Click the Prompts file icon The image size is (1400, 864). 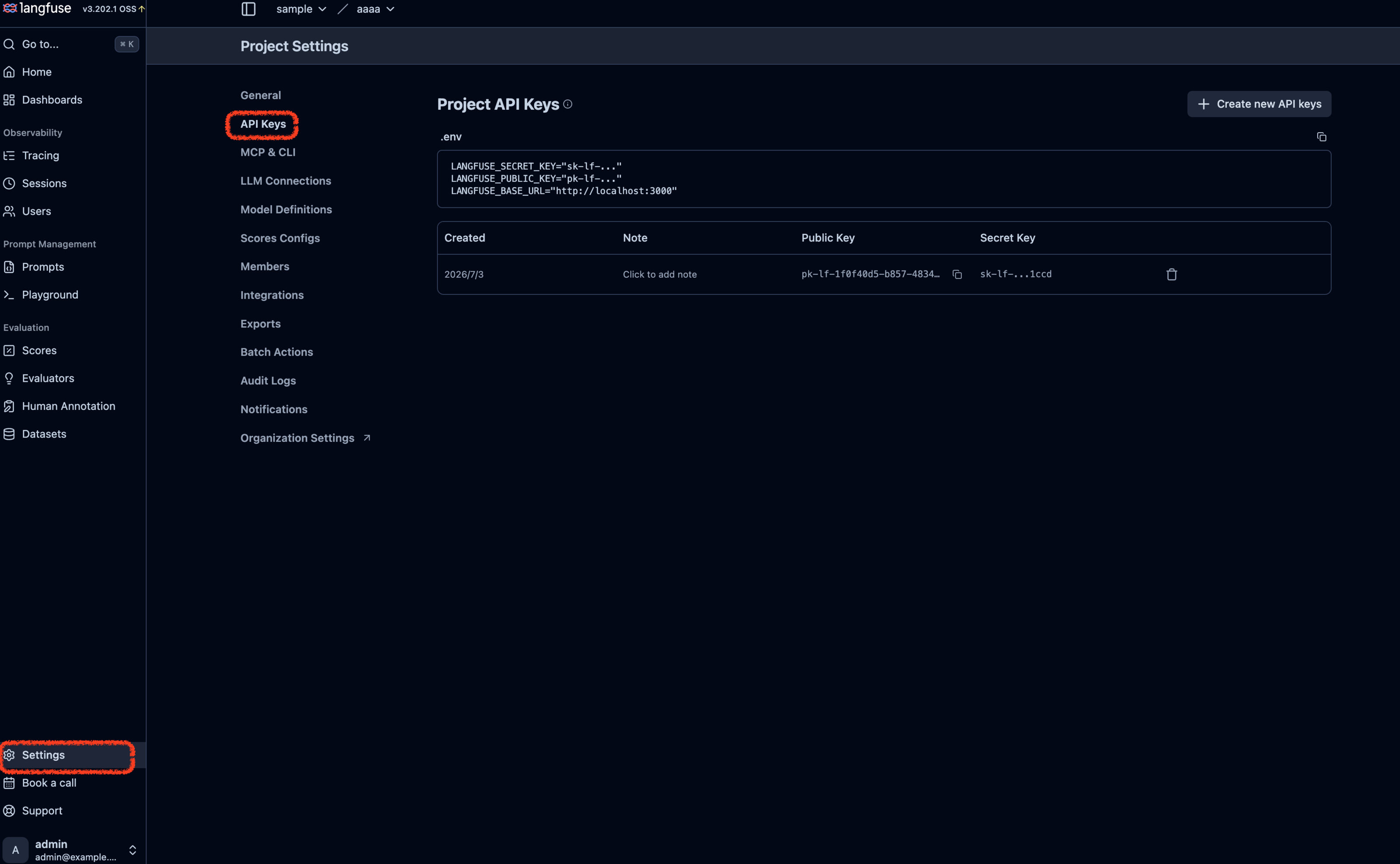(9, 267)
